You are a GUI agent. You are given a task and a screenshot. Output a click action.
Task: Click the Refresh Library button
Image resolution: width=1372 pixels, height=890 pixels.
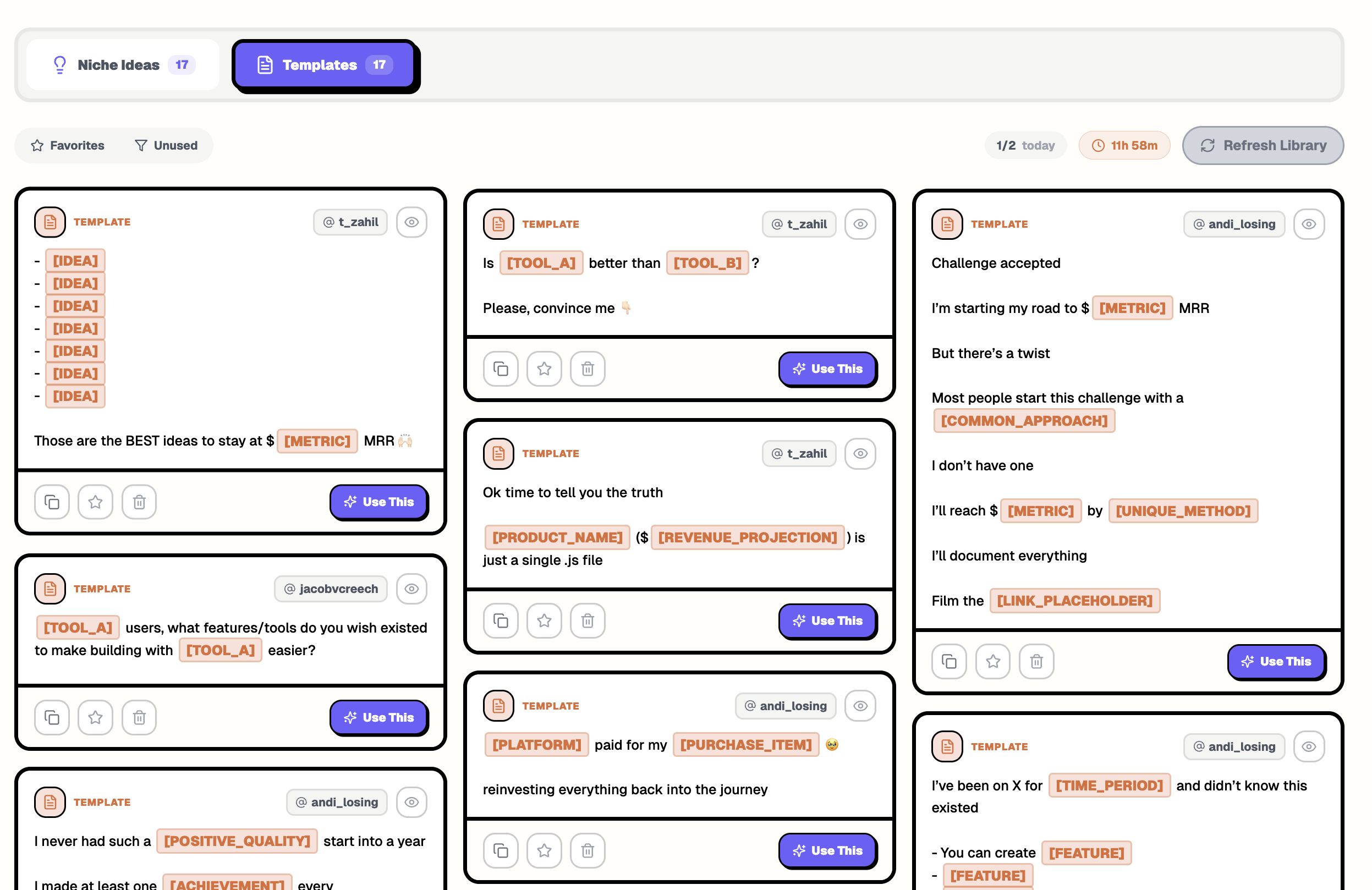[1263, 145]
